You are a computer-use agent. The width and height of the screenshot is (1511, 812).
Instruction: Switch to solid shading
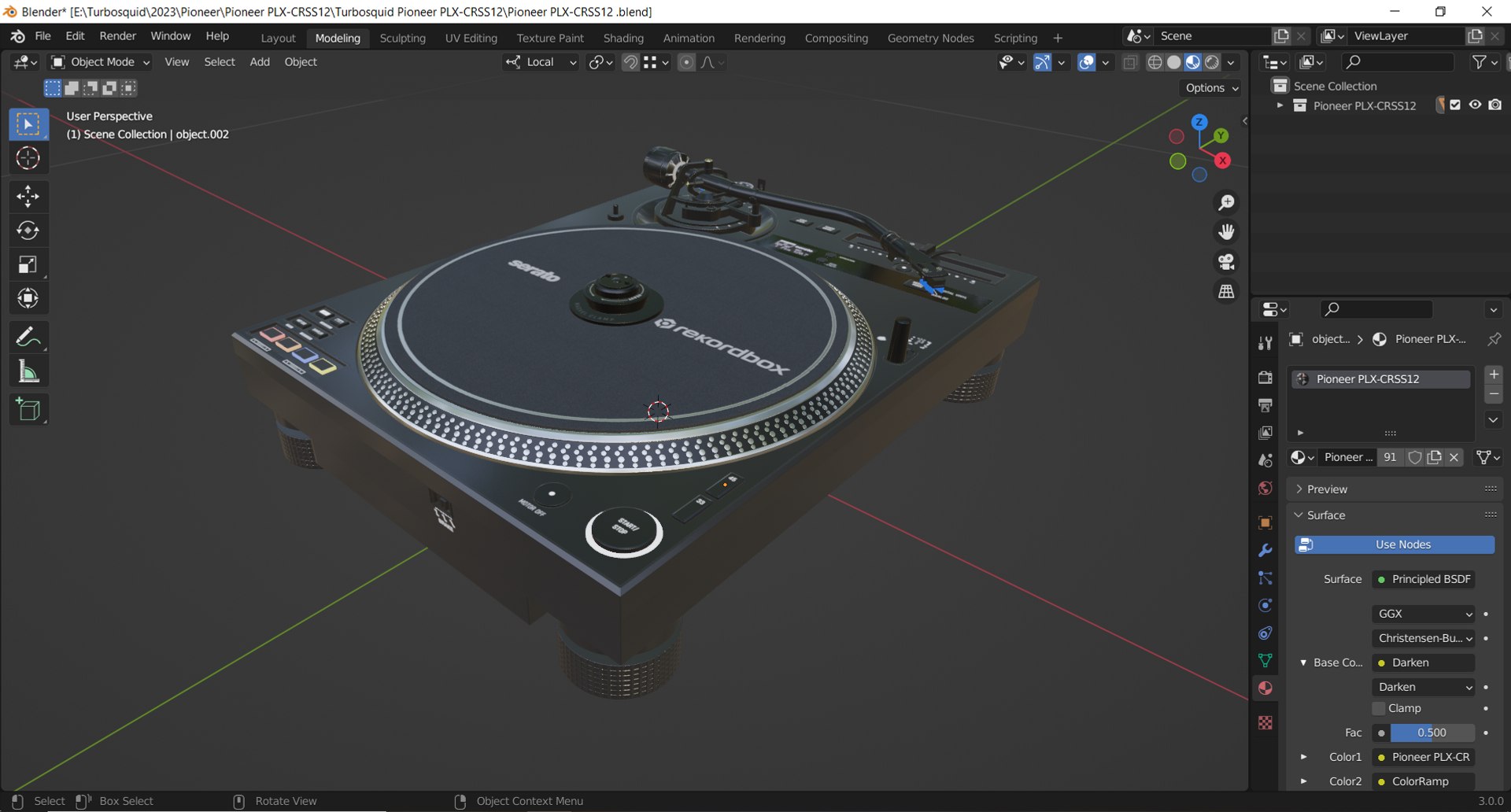(1173, 62)
